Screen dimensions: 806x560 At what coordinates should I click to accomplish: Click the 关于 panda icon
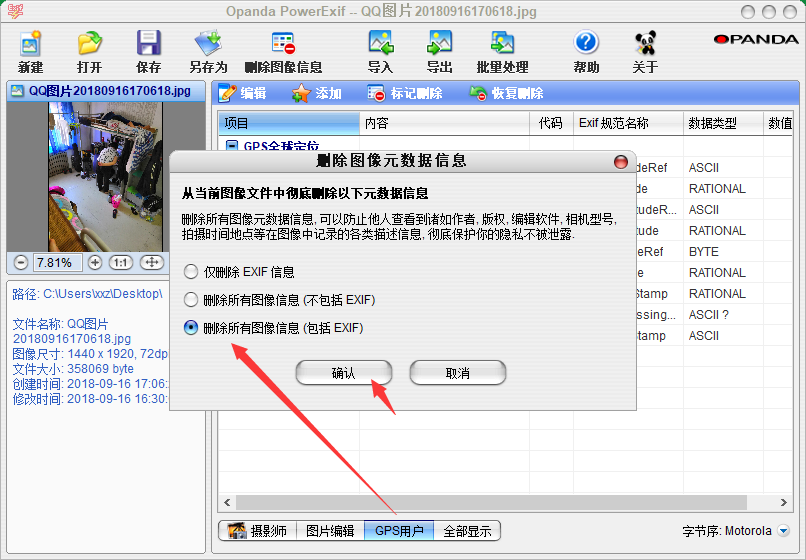click(645, 43)
